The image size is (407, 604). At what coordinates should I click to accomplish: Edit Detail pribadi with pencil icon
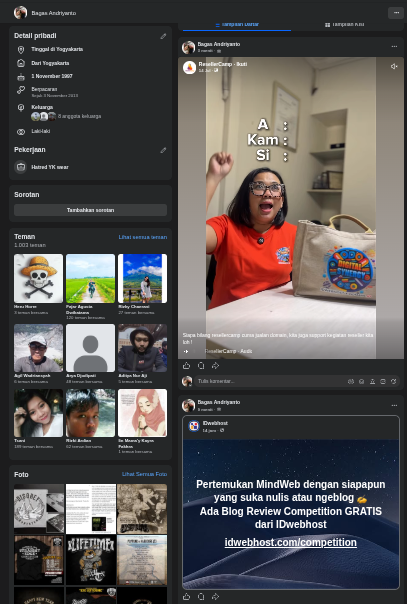[x=163, y=36]
